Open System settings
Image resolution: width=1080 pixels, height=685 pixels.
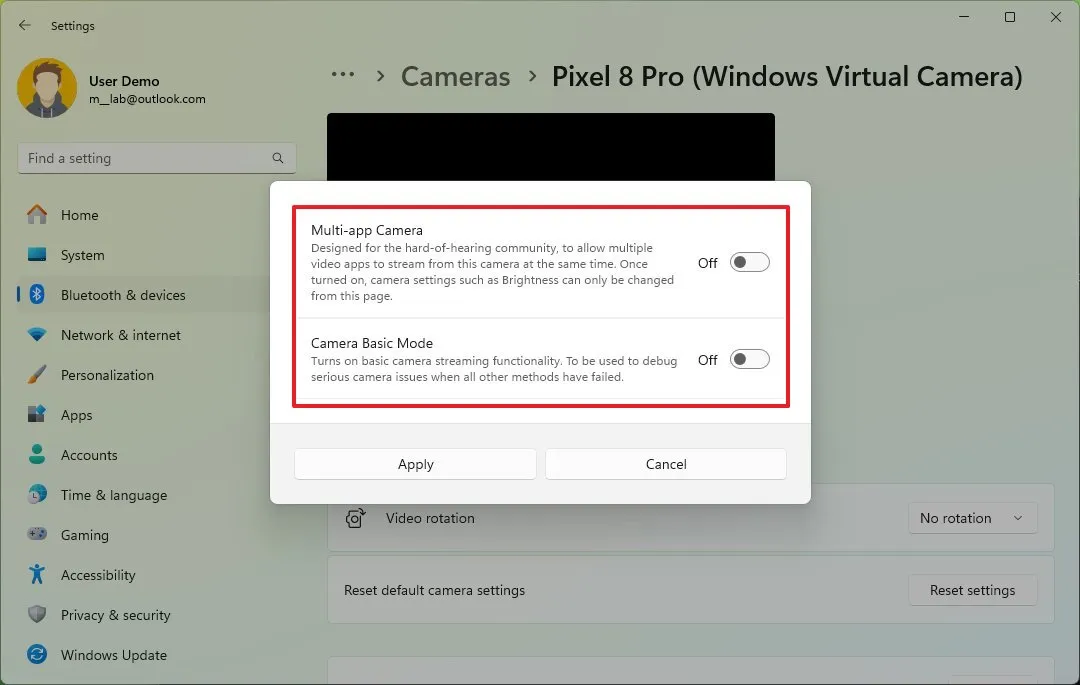coord(143,255)
